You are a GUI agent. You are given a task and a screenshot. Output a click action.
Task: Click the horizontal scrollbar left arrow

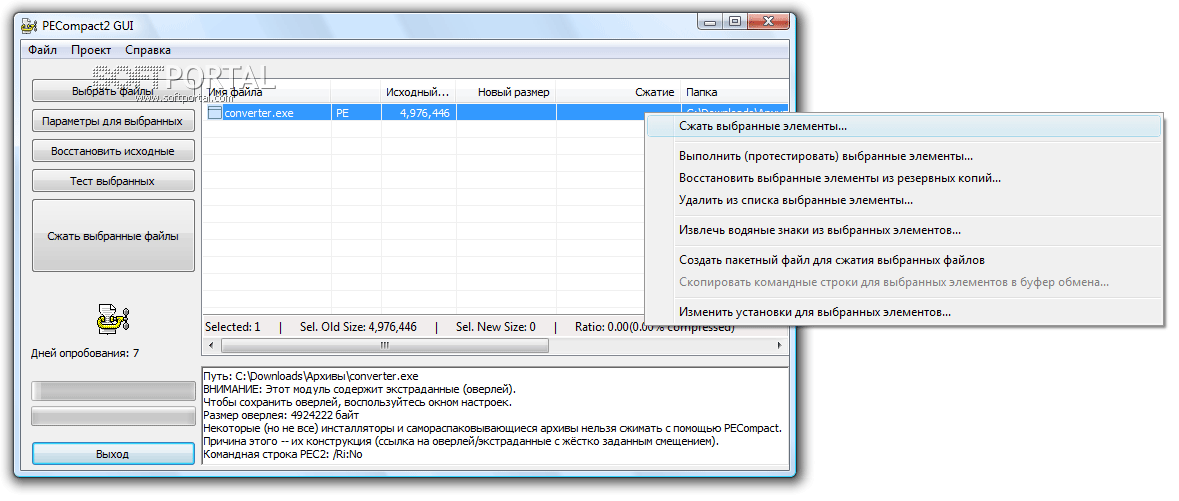tap(211, 345)
